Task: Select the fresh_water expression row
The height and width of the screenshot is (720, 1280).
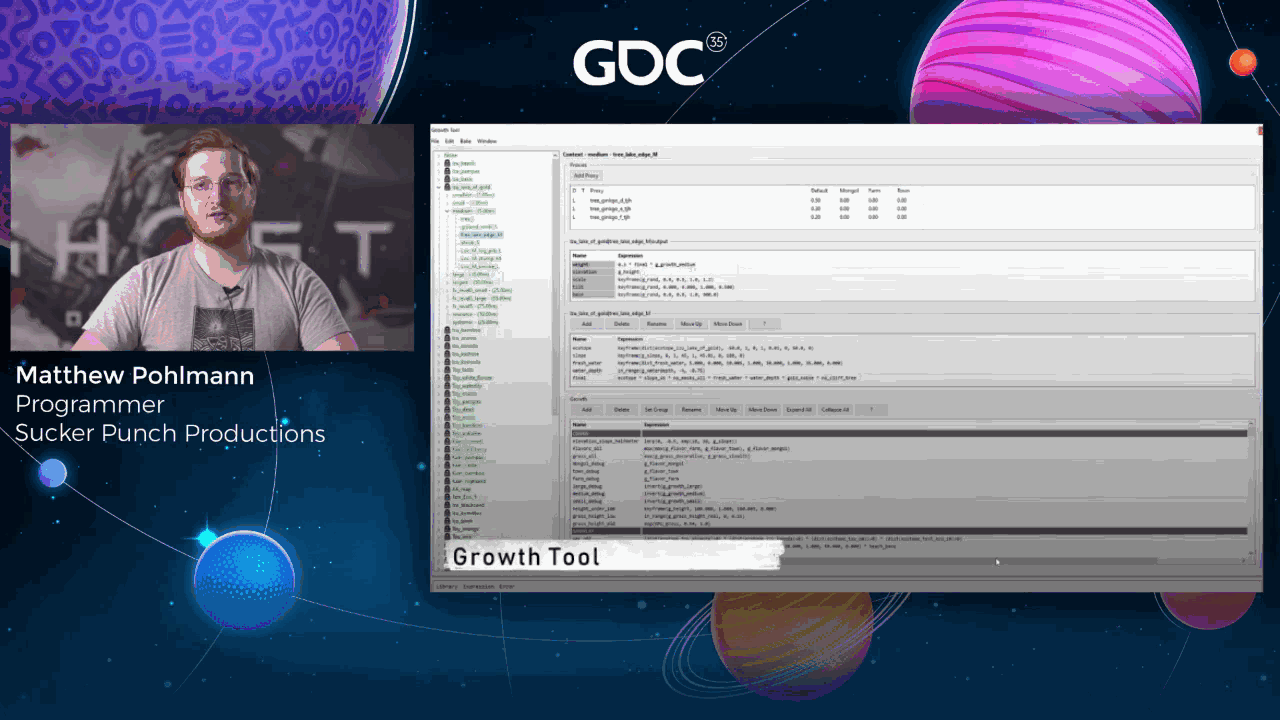Action: [x=913, y=363]
